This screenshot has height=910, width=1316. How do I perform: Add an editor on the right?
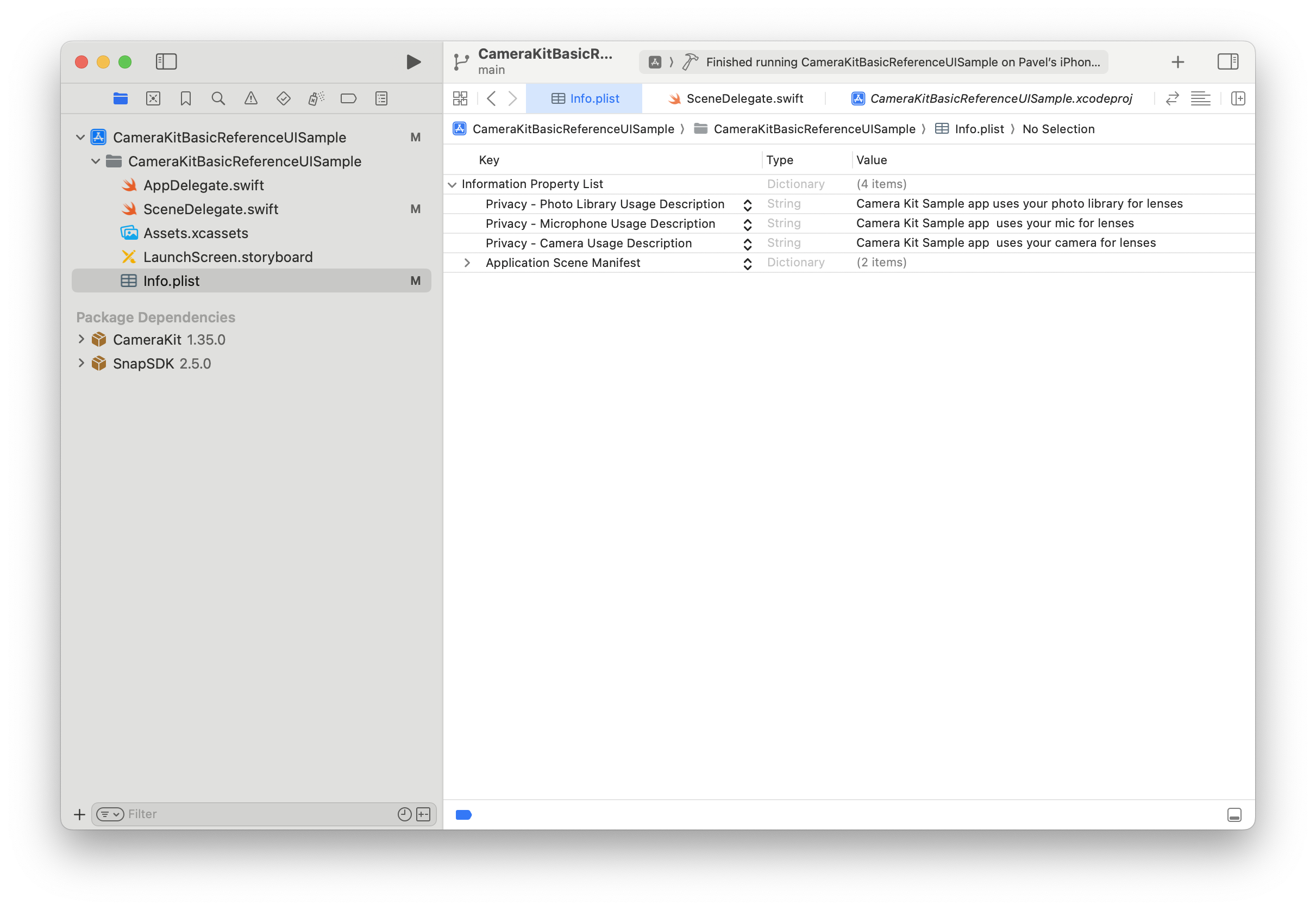pyautogui.click(x=1238, y=98)
